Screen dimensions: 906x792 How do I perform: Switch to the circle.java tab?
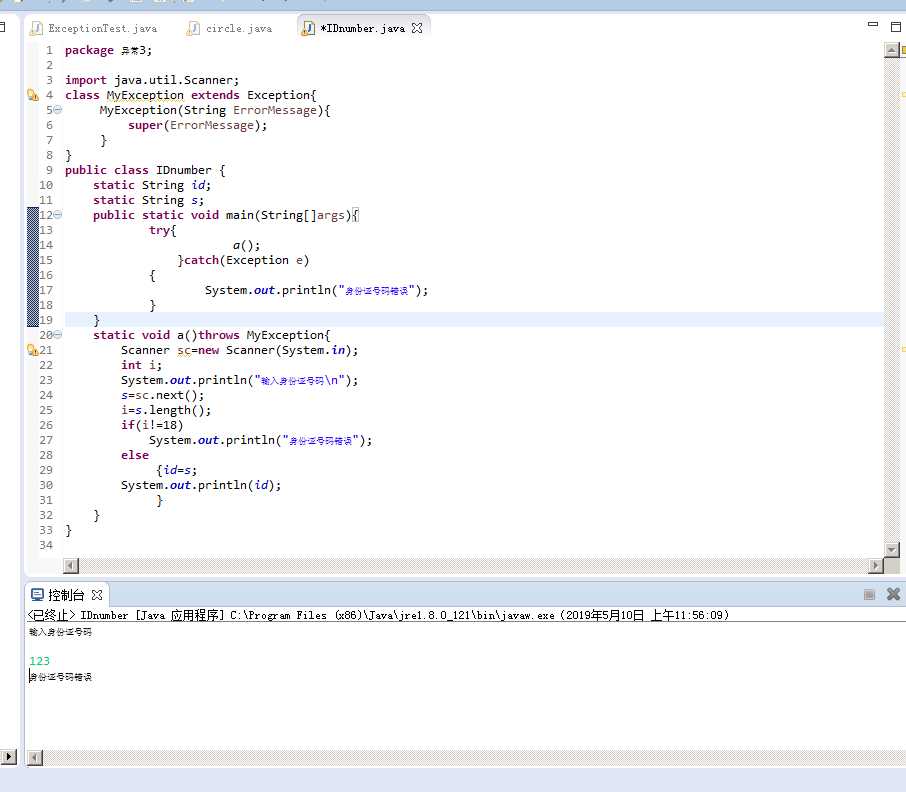(x=229, y=28)
